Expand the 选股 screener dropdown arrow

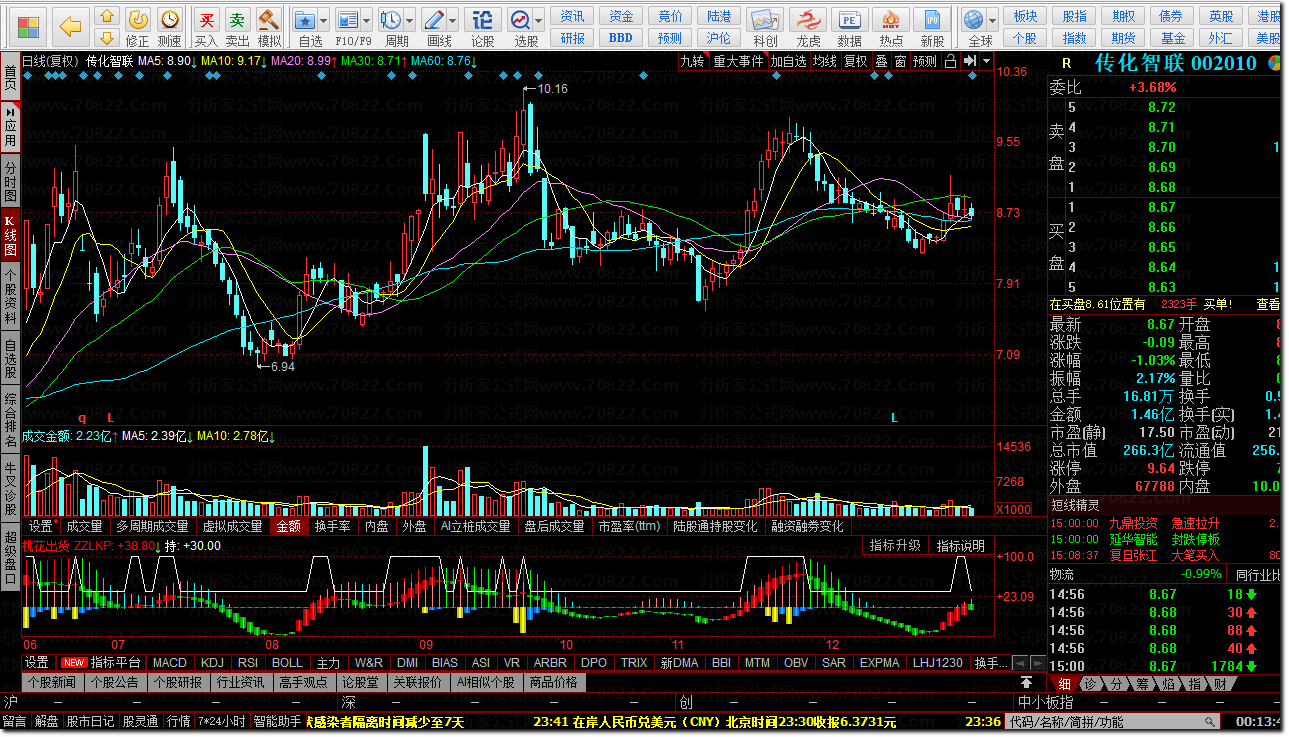pos(540,20)
